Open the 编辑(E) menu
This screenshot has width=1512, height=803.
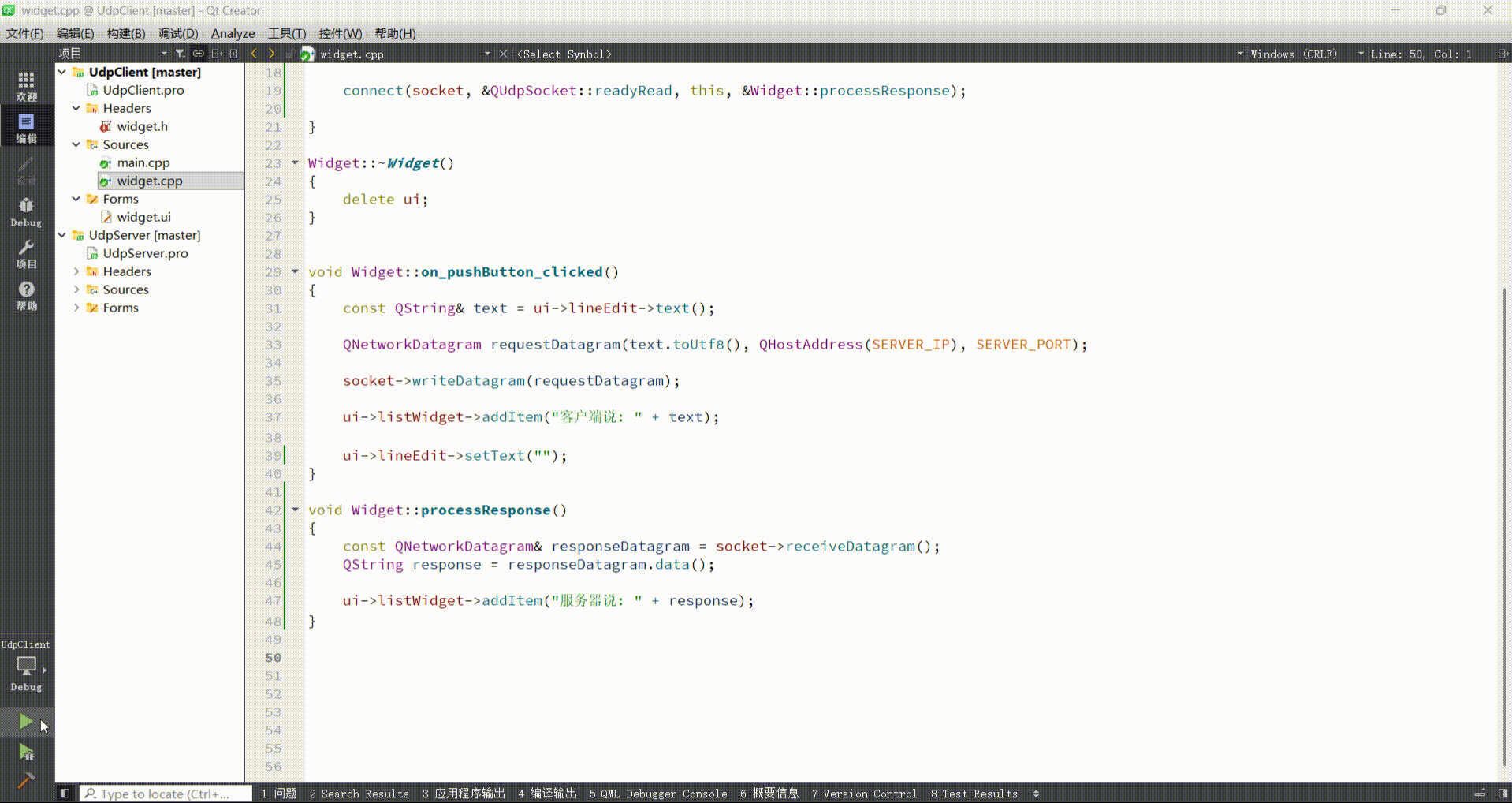pos(75,33)
